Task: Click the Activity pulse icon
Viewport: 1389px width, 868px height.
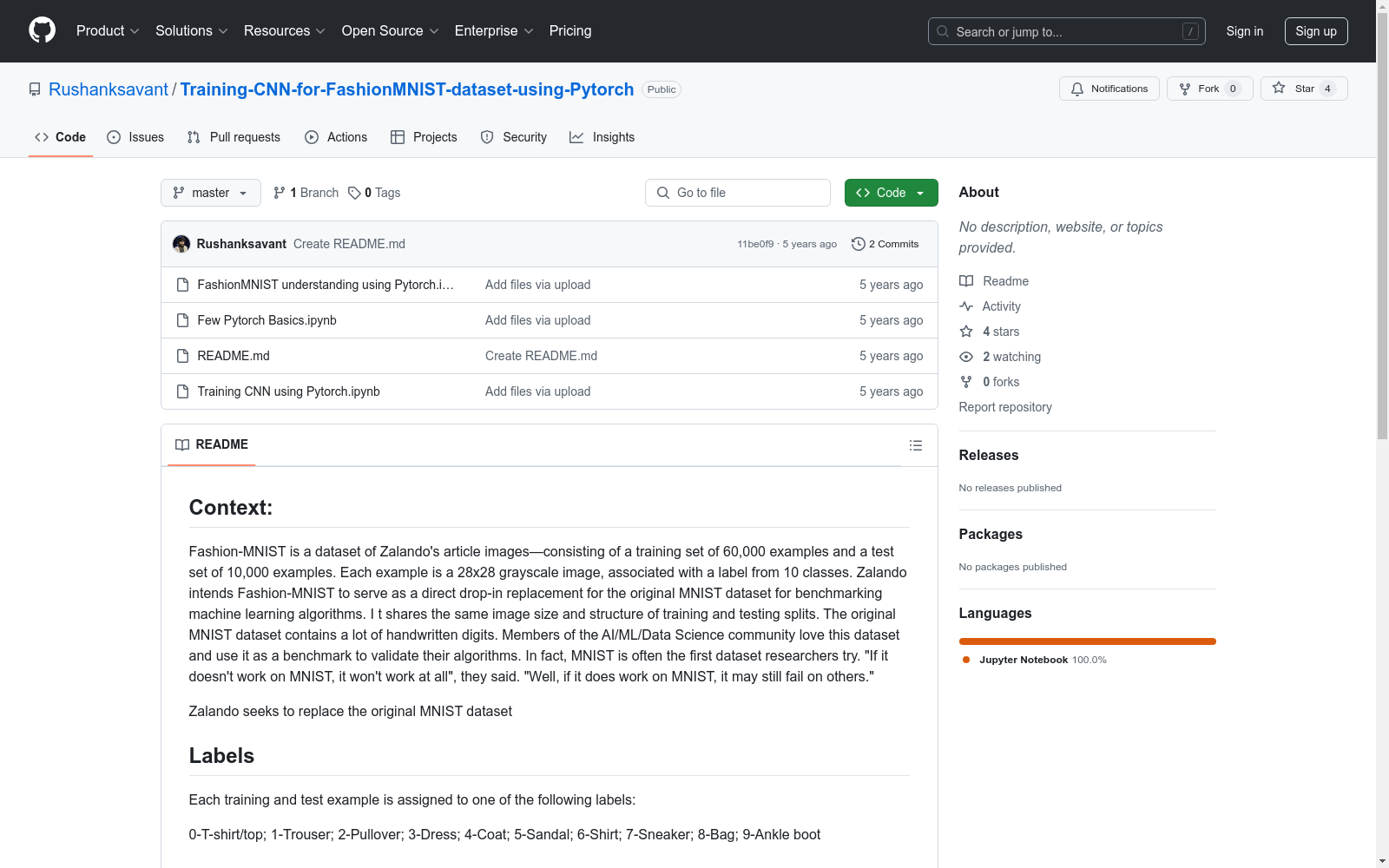Action: [x=966, y=306]
